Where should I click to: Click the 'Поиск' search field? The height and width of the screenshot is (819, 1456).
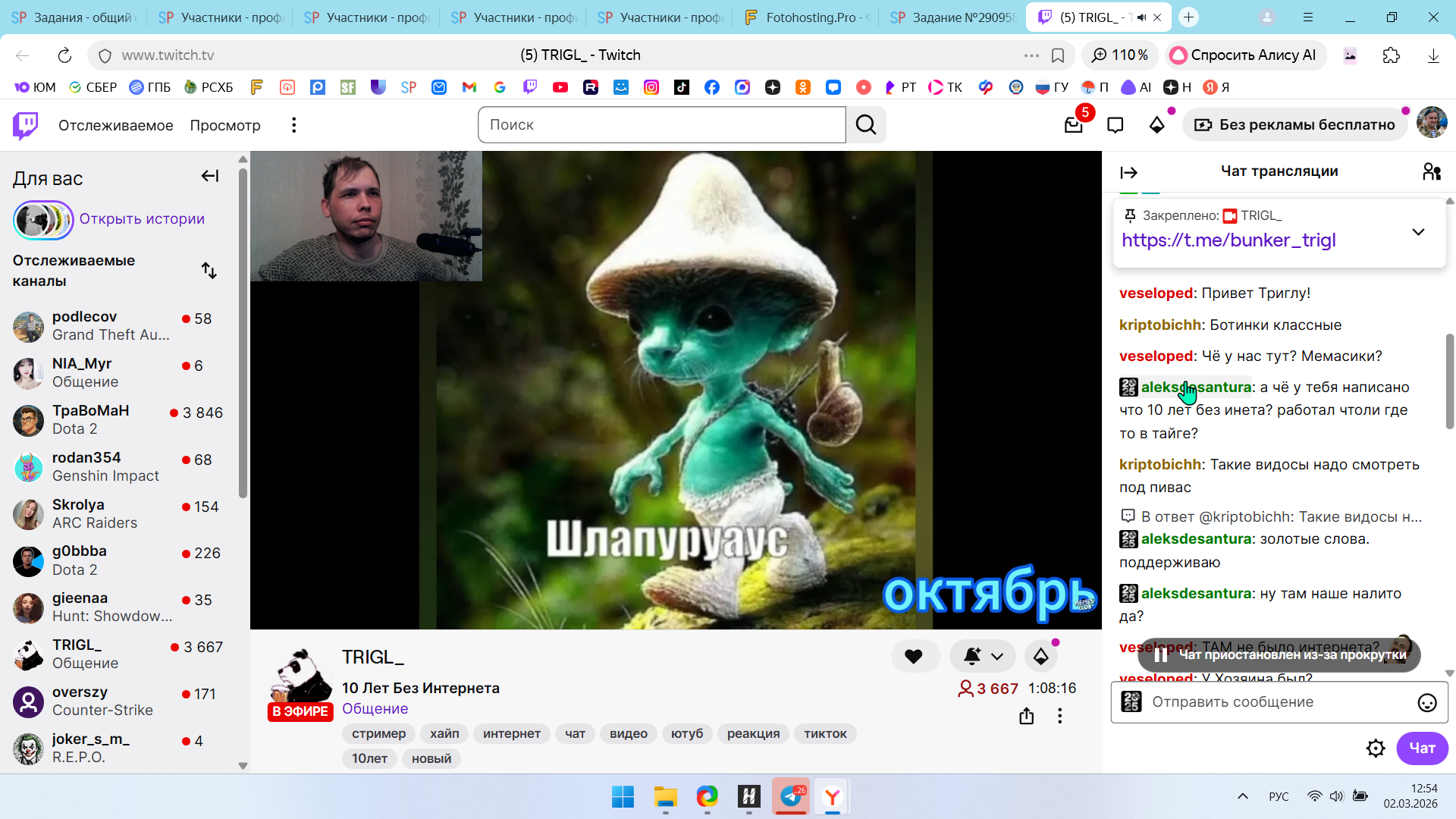point(661,125)
